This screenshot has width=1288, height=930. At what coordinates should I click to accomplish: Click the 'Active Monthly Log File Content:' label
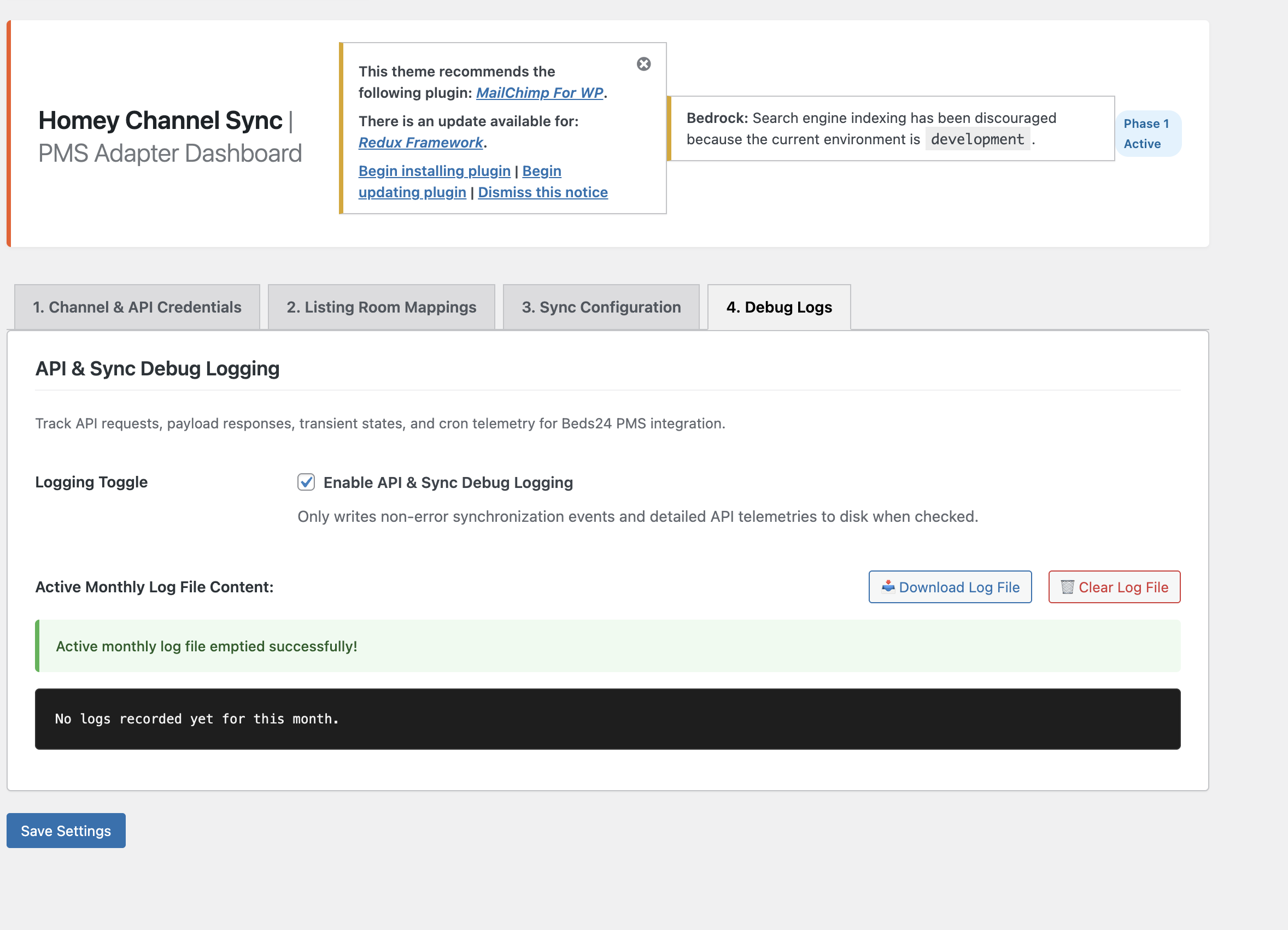pos(155,587)
